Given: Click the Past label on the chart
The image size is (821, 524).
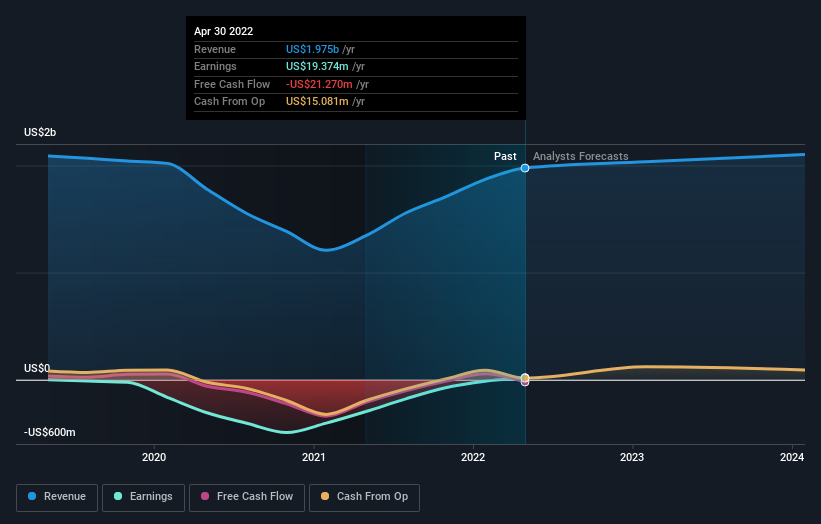Looking at the screenshot, I should point(505,156).
